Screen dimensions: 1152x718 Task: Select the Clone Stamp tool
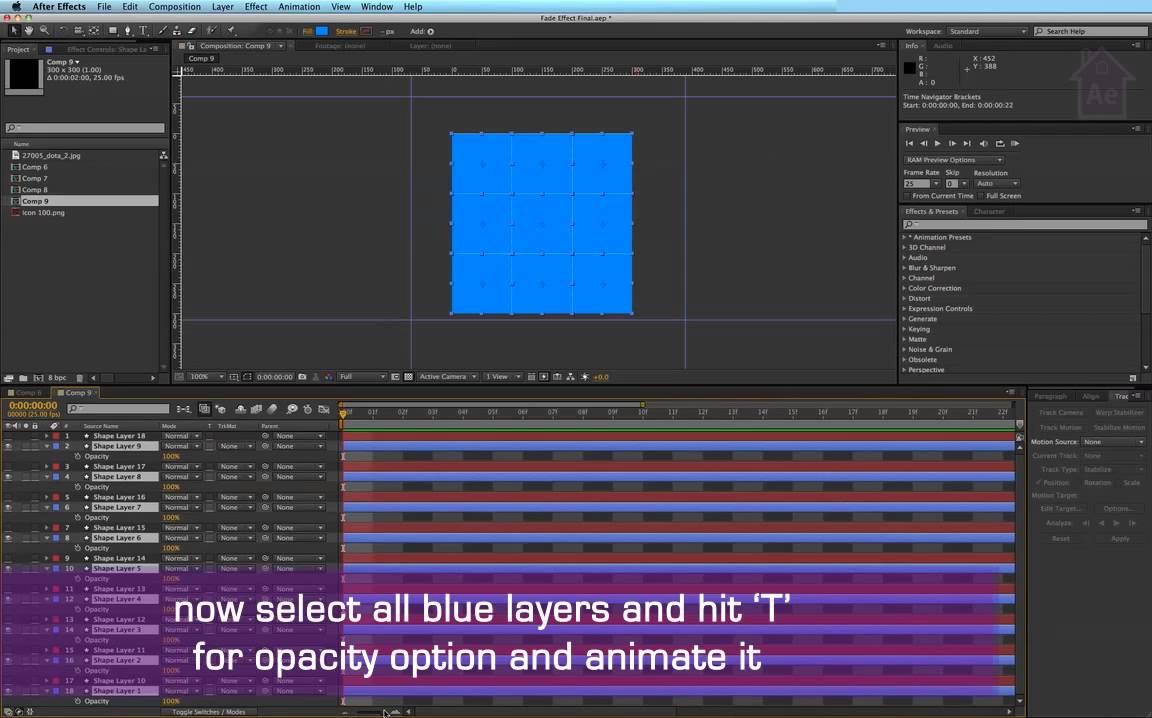tap(177, 31)
